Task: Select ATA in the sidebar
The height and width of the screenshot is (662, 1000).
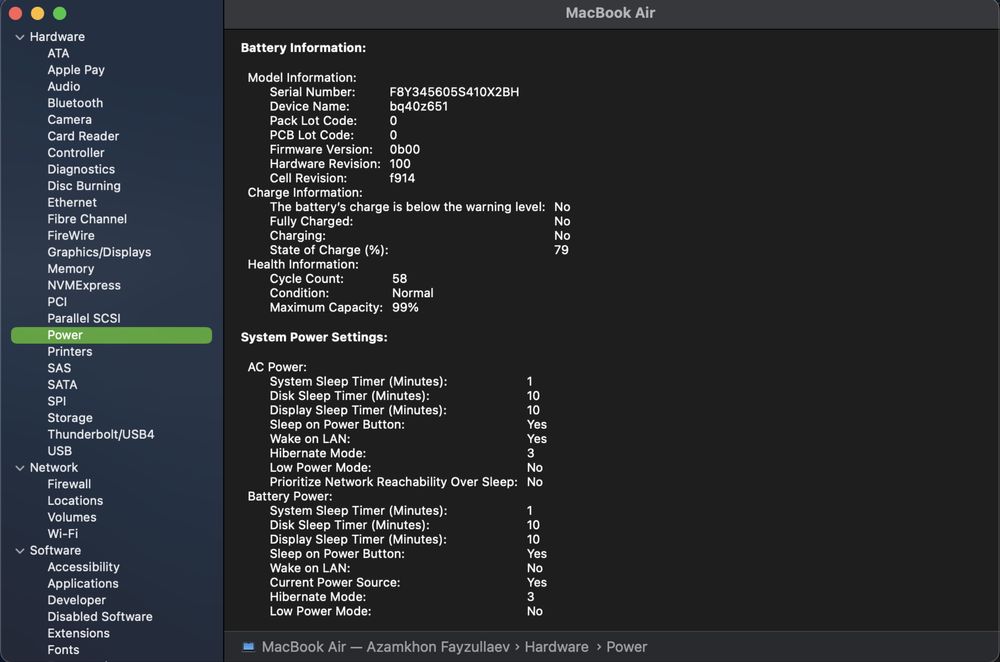Action: pos(58,54)
